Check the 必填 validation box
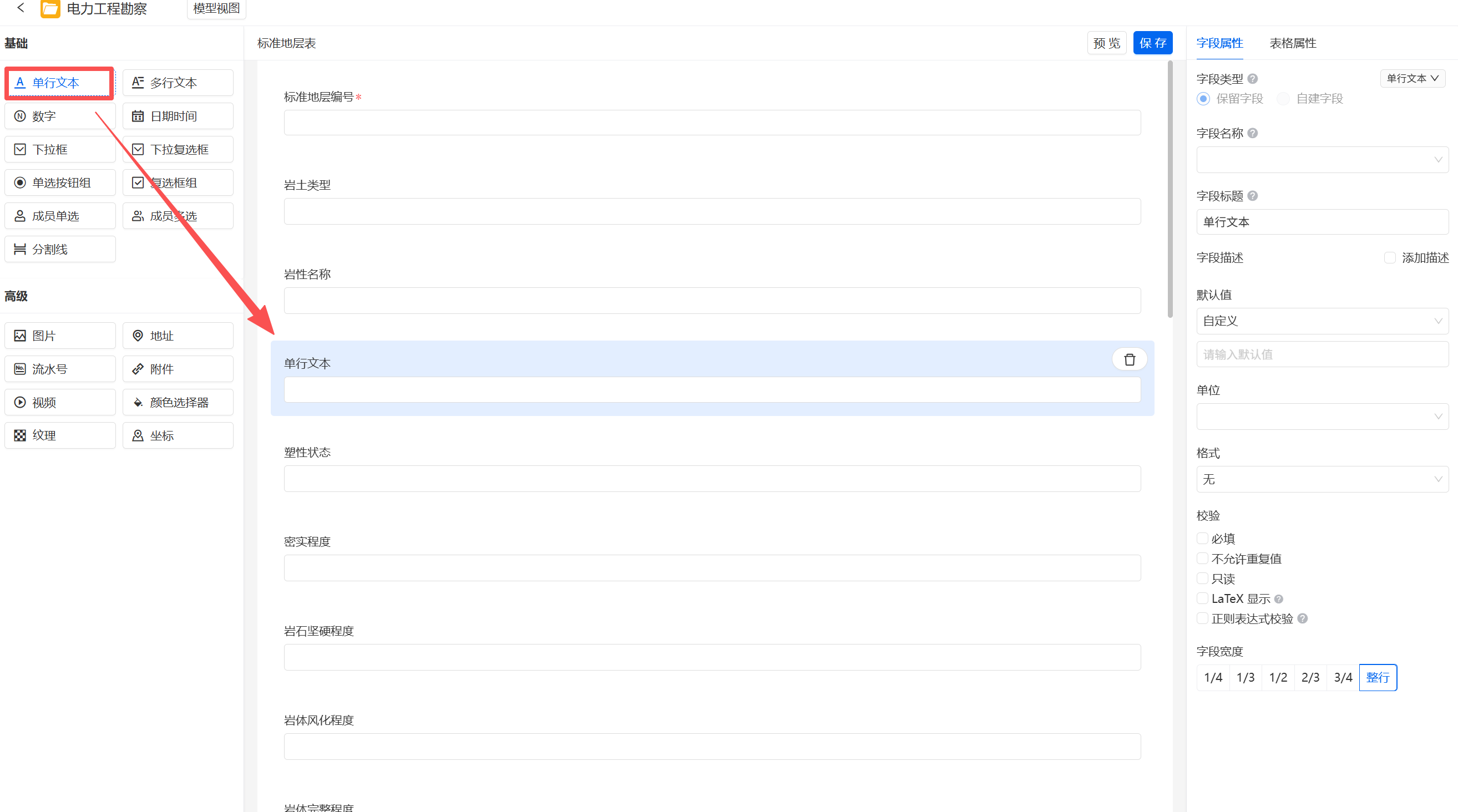Screen dimensions: 1458x812 point(1203,539)
